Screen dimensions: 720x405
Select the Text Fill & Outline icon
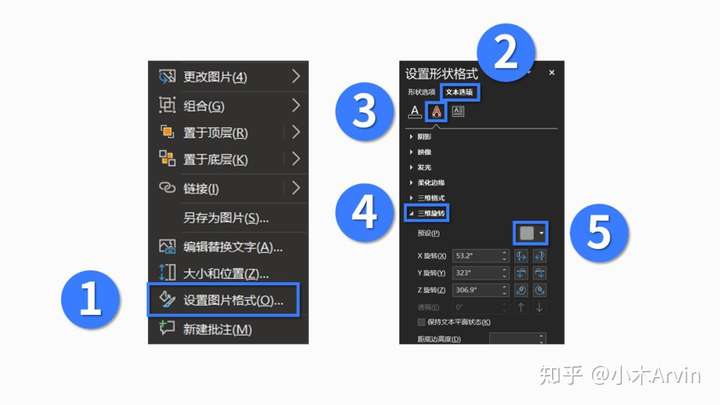click(x=415, y=112)
